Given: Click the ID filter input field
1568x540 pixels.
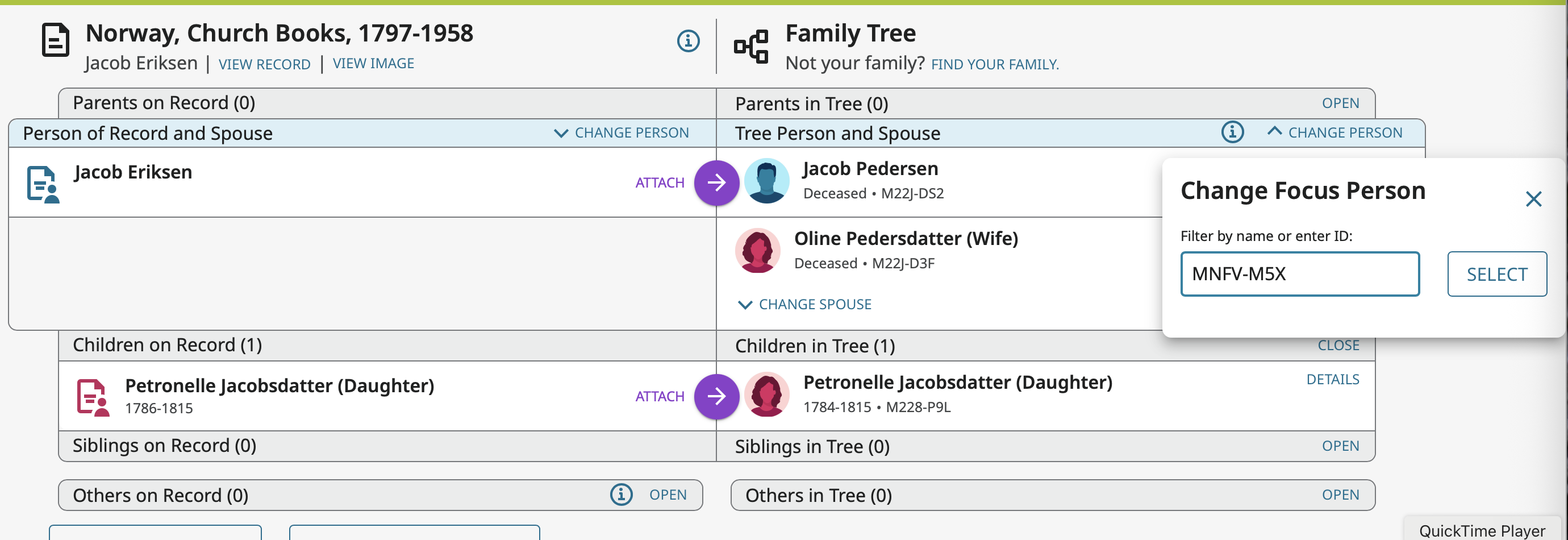Looking at the screenshot, I should [x=1300, y=274].
